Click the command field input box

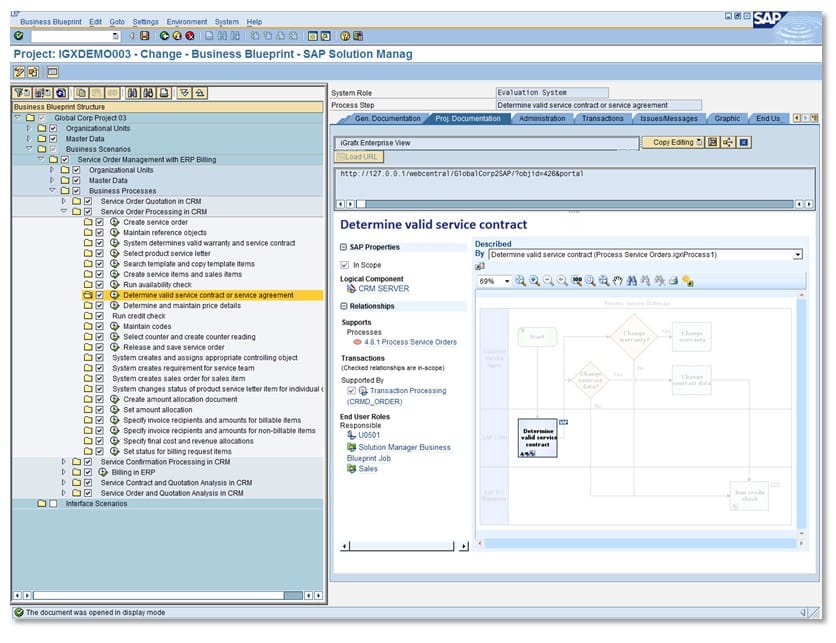(75, 36)
